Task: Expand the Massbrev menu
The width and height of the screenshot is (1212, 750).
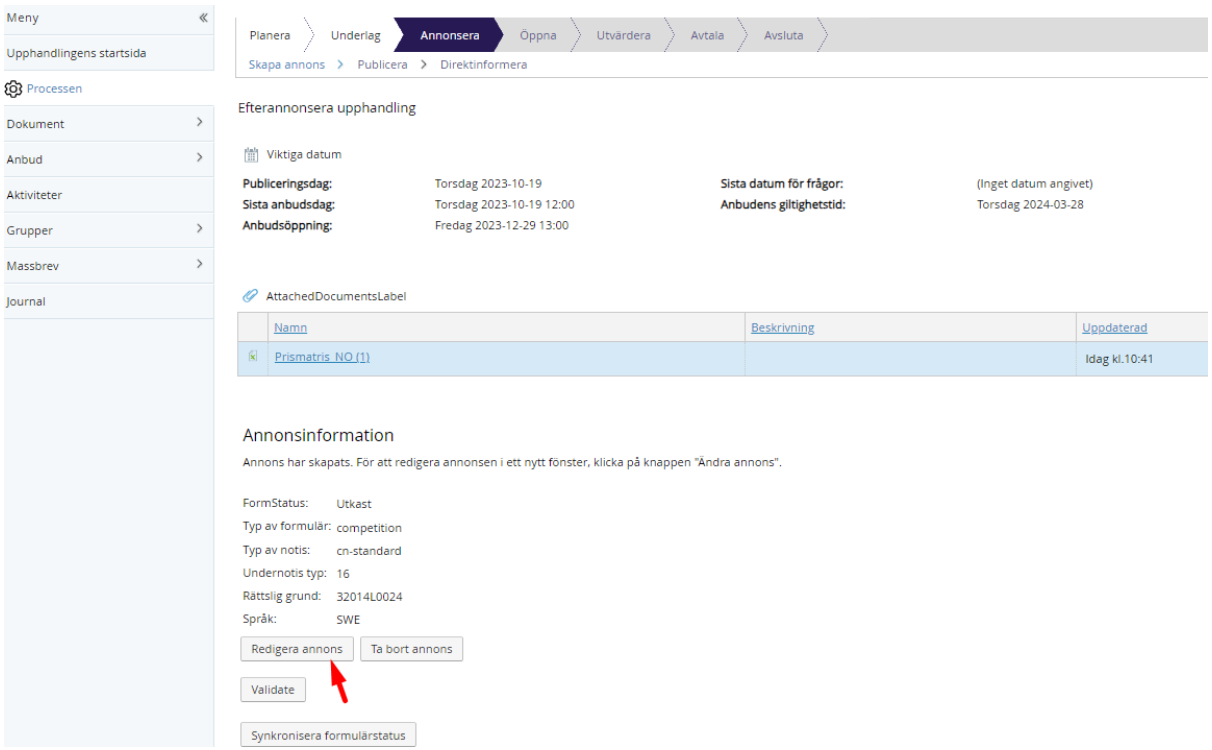Action: point(199,265)
